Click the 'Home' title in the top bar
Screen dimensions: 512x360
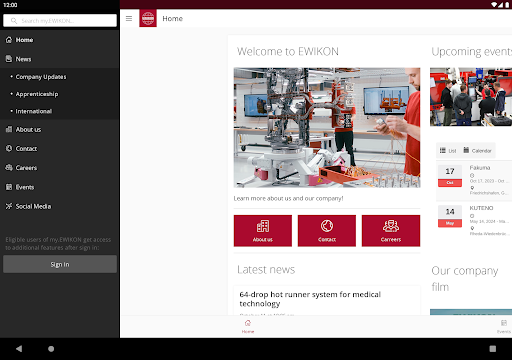[x=173, y=19]
